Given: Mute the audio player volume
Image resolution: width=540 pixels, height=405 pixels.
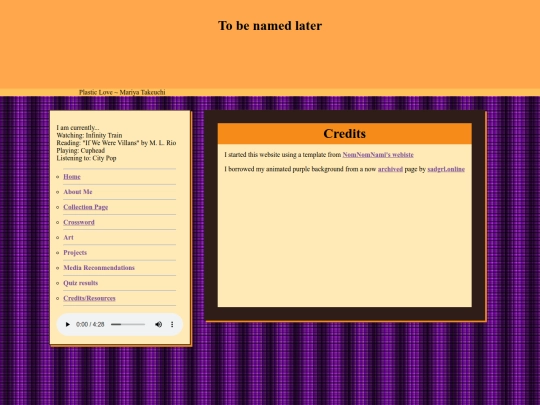Looking at the screenshot, I should 158,324.
